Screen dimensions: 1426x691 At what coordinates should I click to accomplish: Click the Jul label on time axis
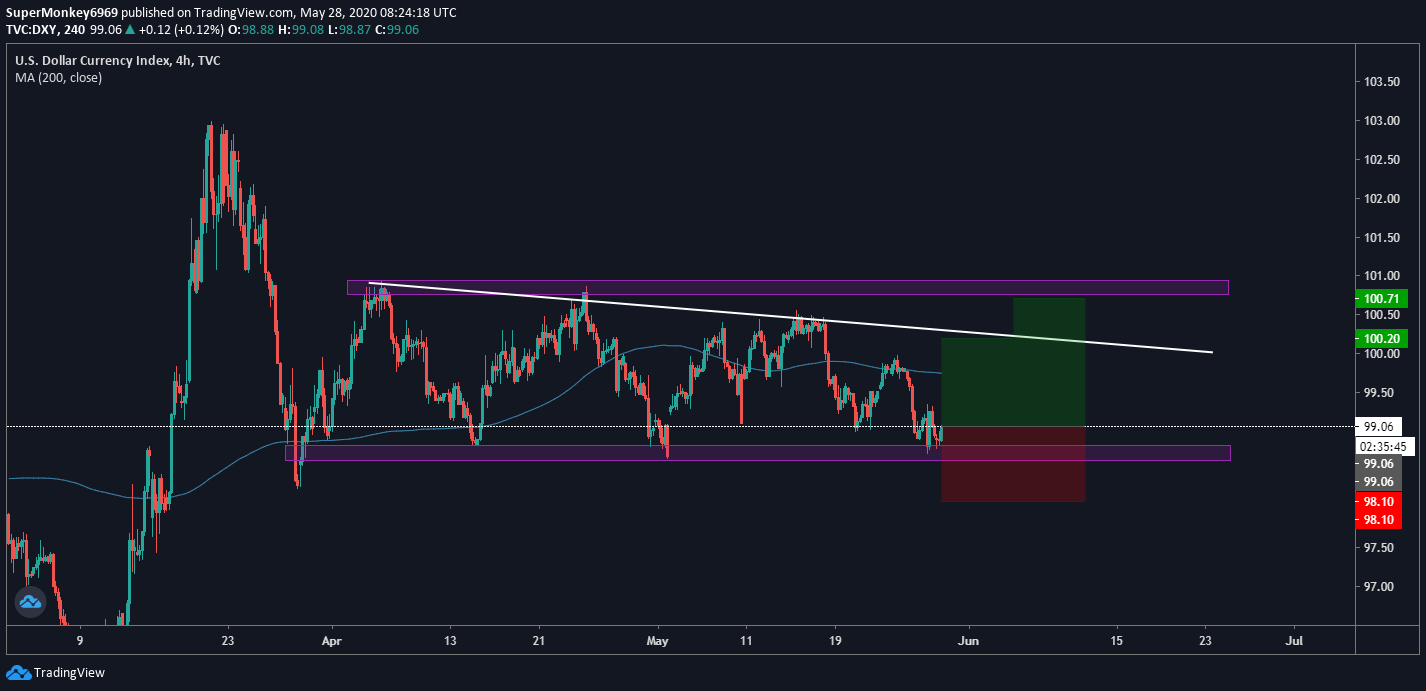[1295, 640]
